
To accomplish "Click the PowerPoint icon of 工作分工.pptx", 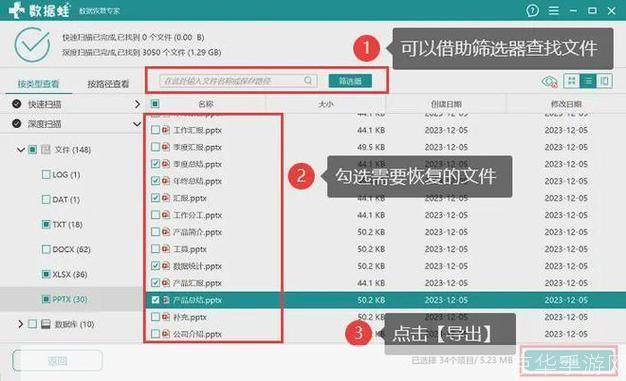I will [166, 215].
